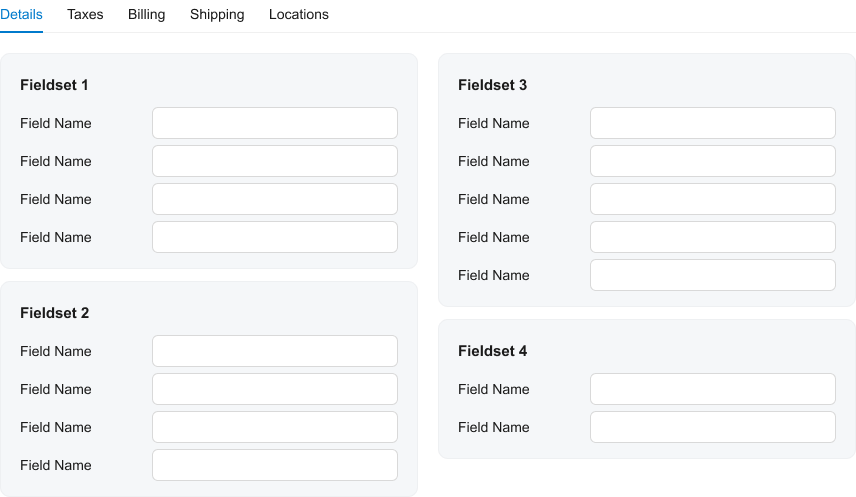
Task: Click the second input field in Fieldset 4
Action: click(713, 427)
